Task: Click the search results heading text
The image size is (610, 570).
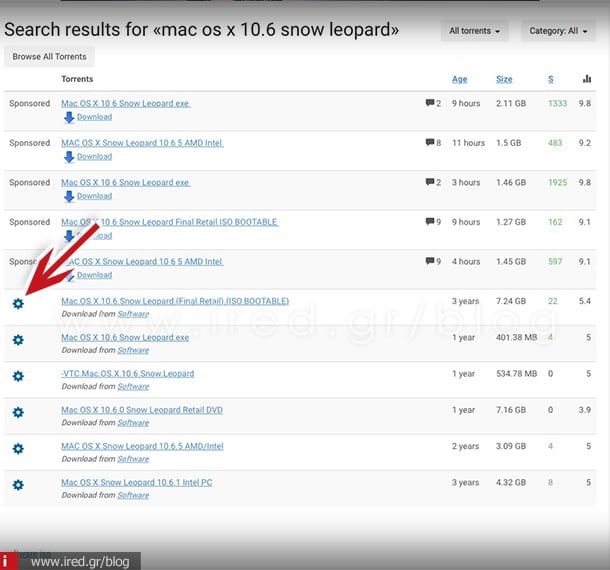Action: [202, 30]
